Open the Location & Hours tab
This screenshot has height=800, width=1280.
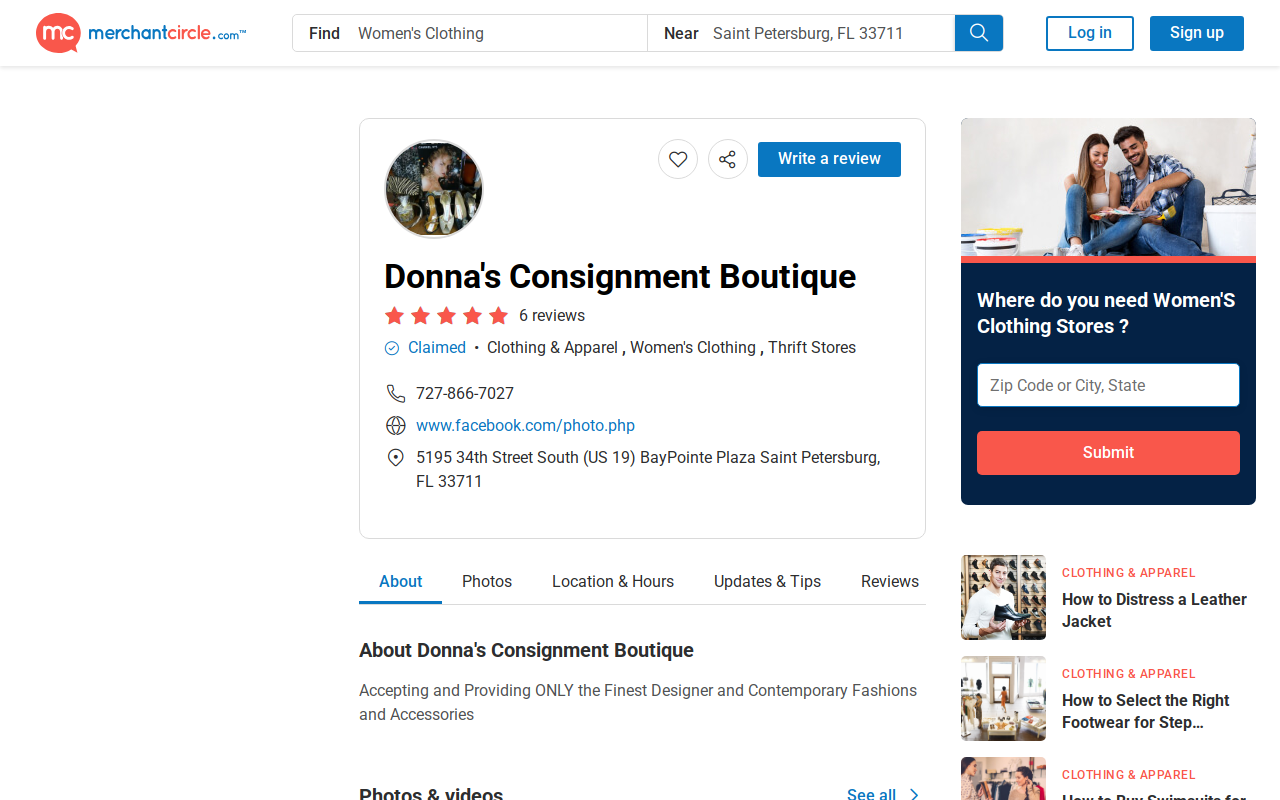coord(613,581)
